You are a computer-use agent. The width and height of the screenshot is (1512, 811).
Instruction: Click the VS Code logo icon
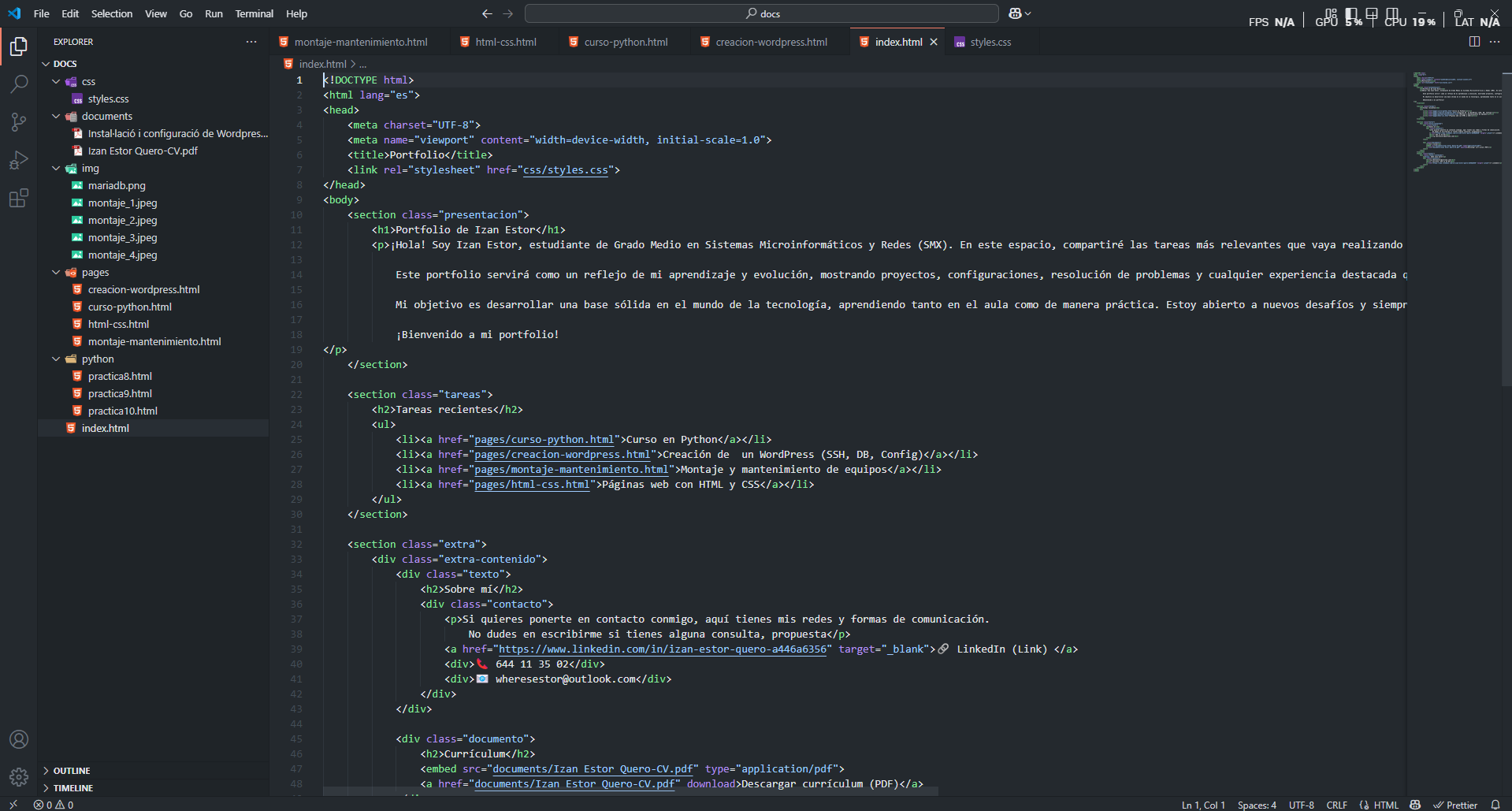(14, 13)
